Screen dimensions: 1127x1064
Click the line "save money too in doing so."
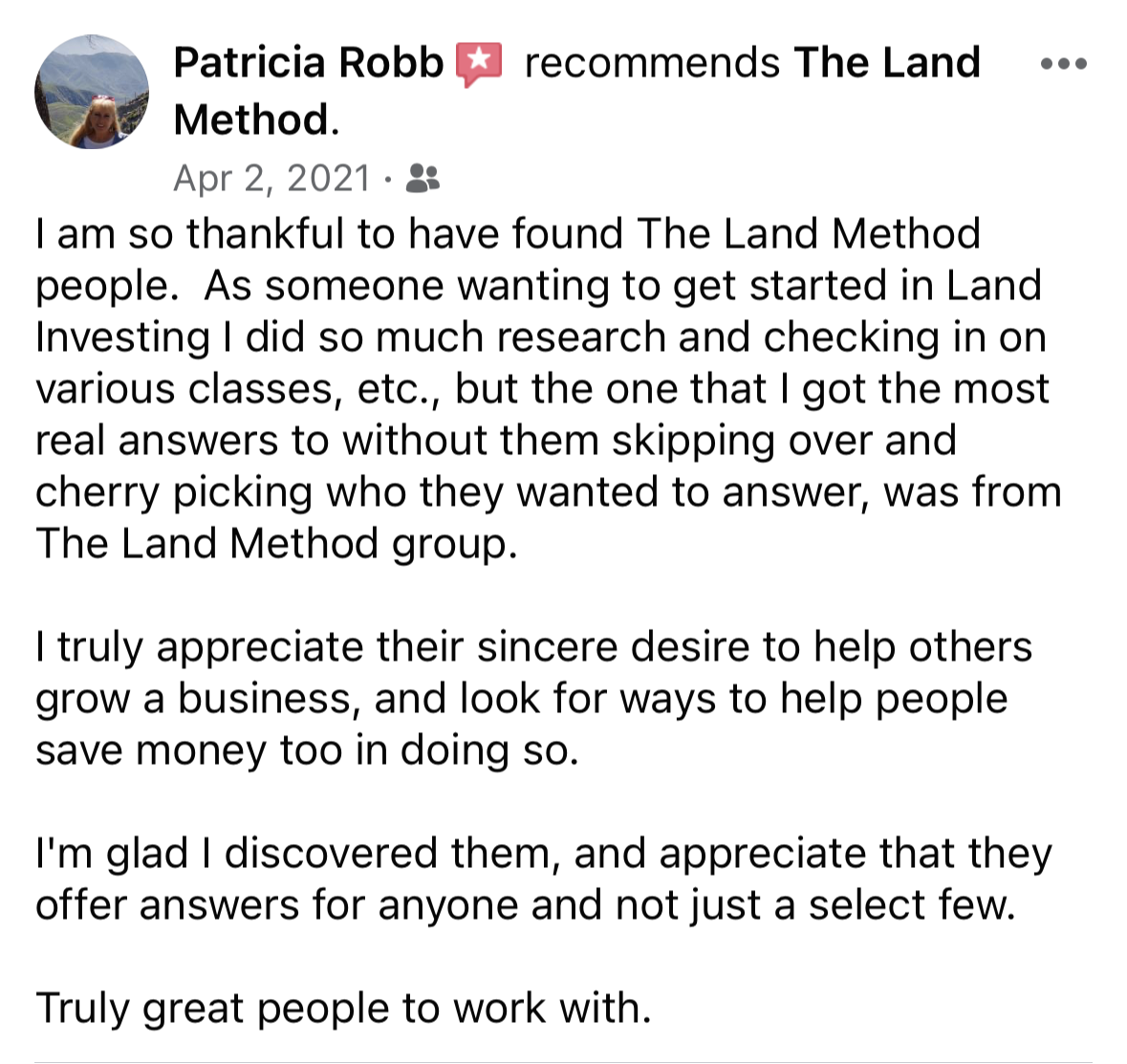point(307,750)
